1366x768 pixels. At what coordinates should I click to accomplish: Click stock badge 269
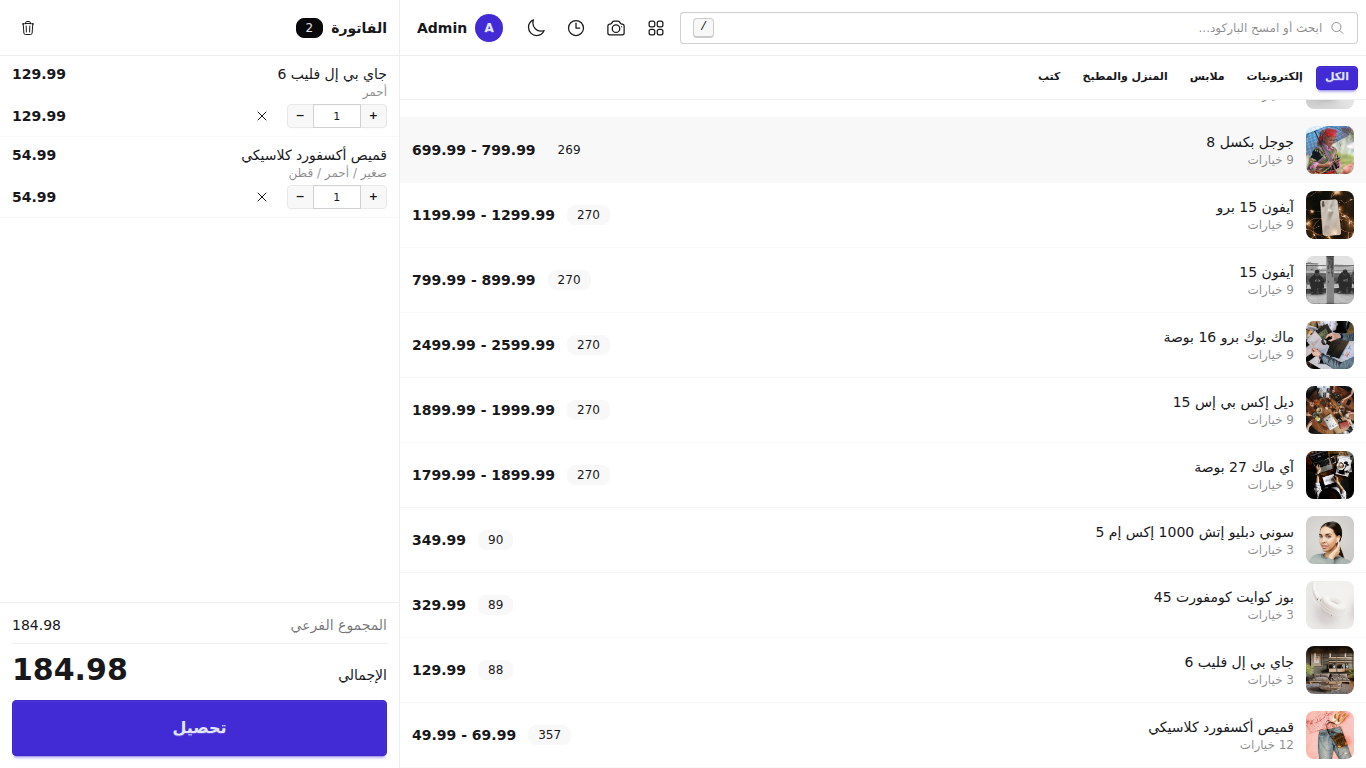tap(569, 150)
